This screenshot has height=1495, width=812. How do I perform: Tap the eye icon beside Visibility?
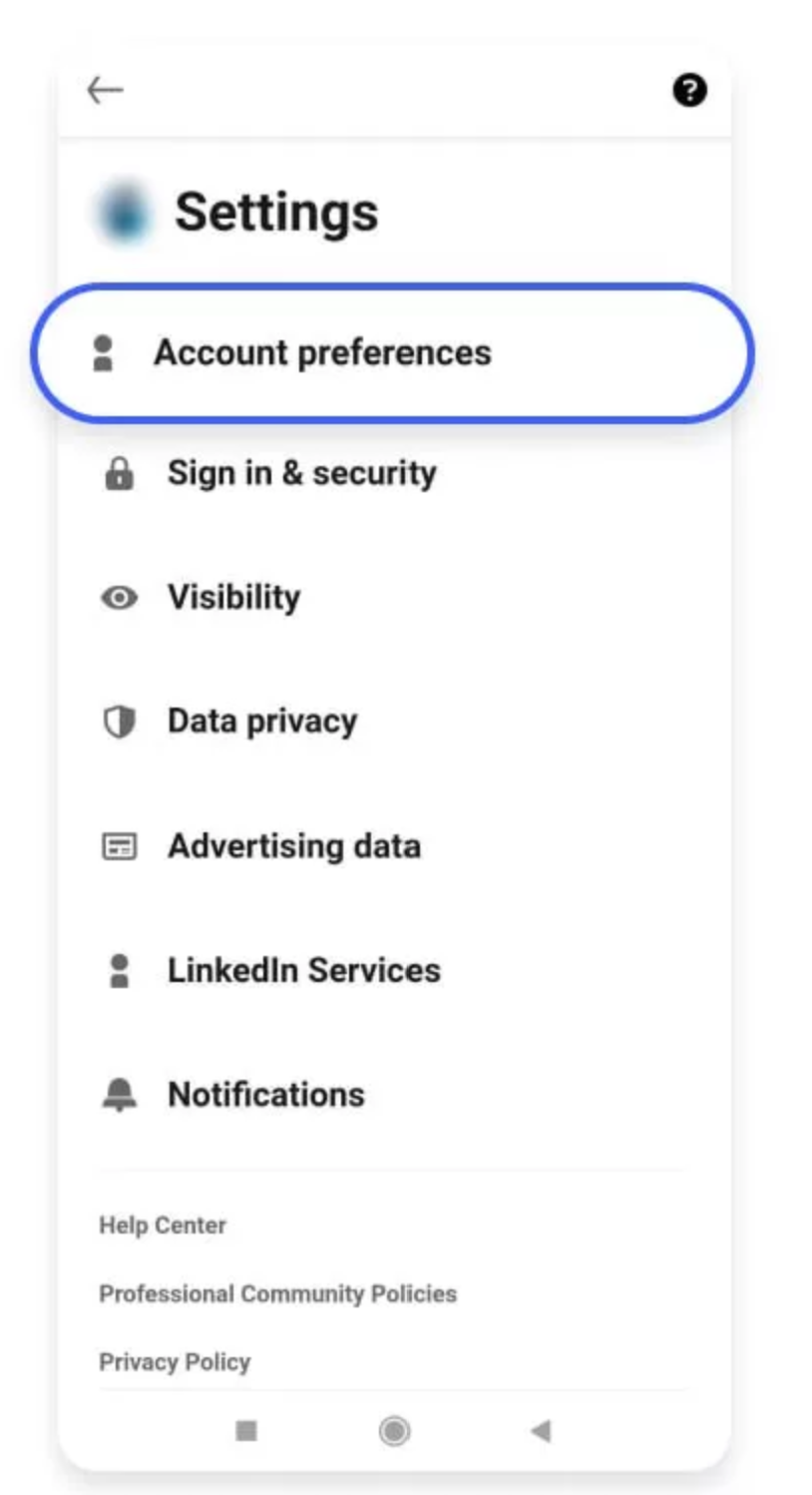coord(119,598)
